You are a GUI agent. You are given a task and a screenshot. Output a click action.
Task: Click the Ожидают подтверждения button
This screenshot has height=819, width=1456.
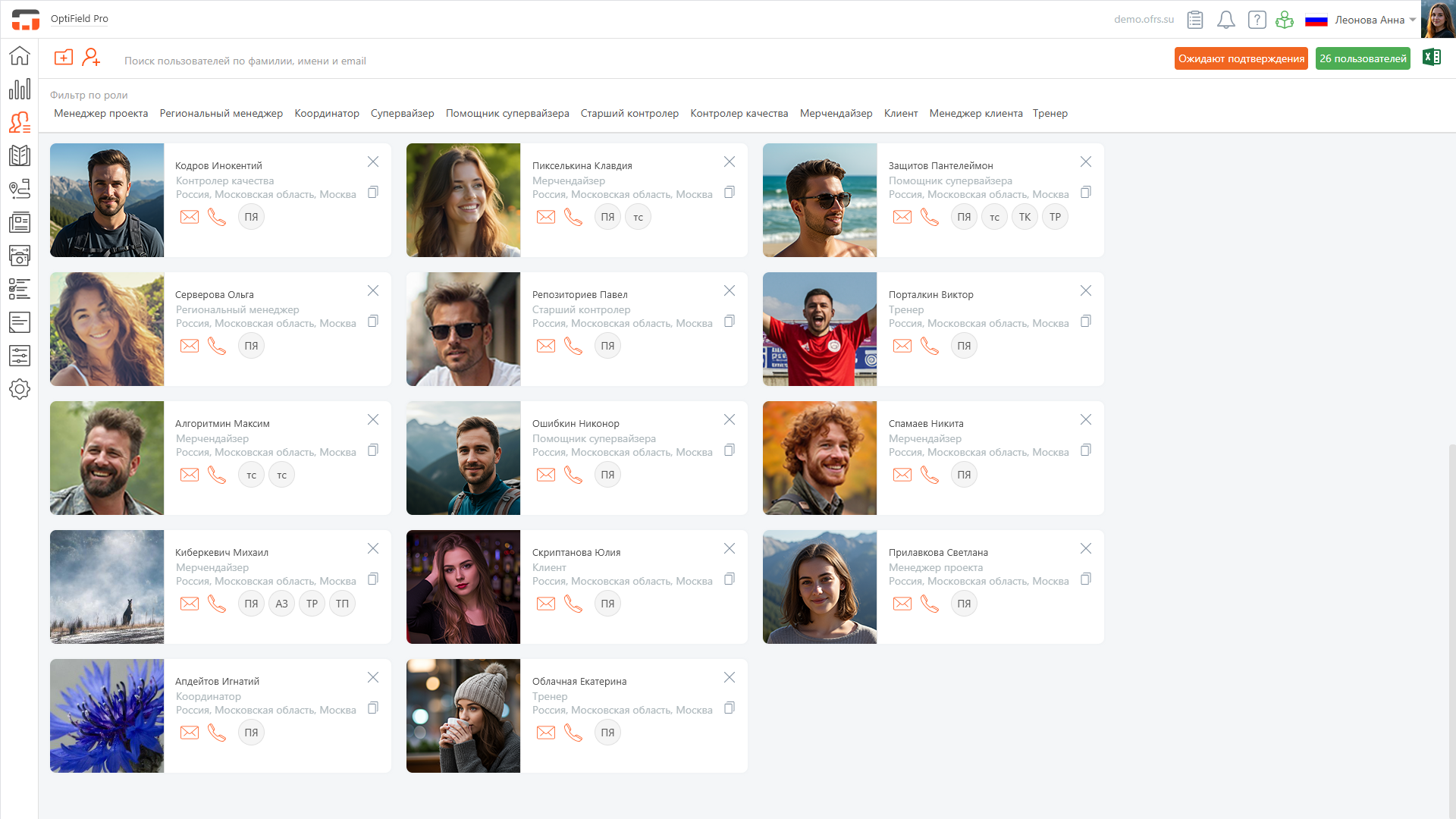pyautogui.click(x=1241, y=58)
